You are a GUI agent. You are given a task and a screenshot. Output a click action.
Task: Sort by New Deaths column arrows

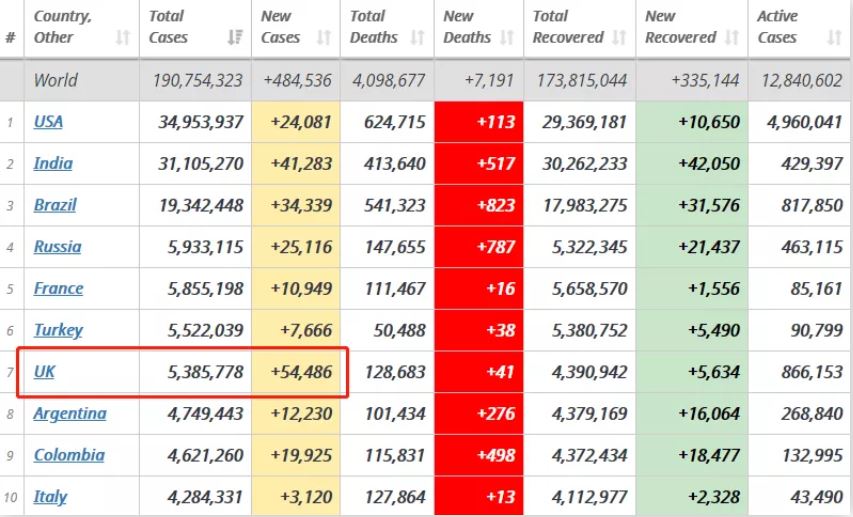tap(511, 38)
